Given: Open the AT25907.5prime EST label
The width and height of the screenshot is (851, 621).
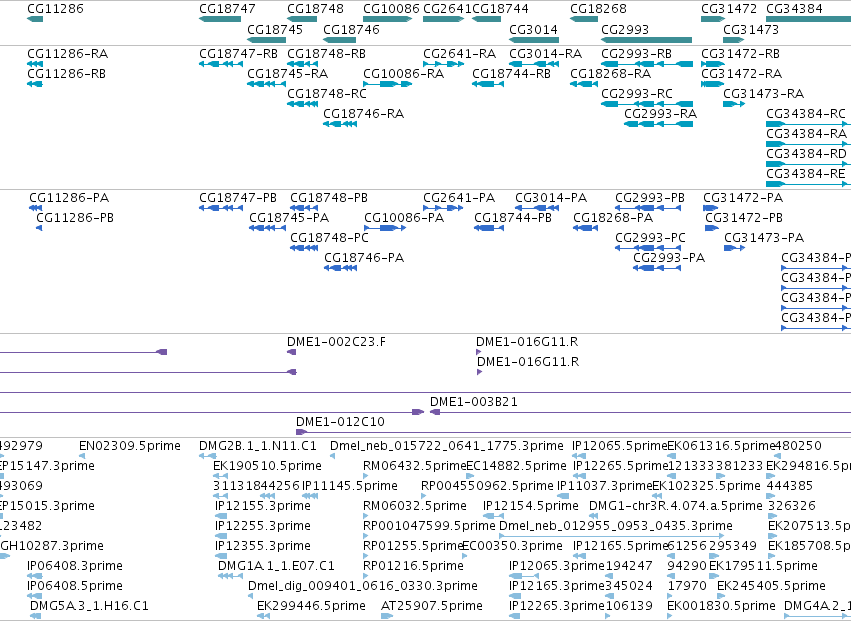Looking at the screenshot, I should [x=432, y=605].
